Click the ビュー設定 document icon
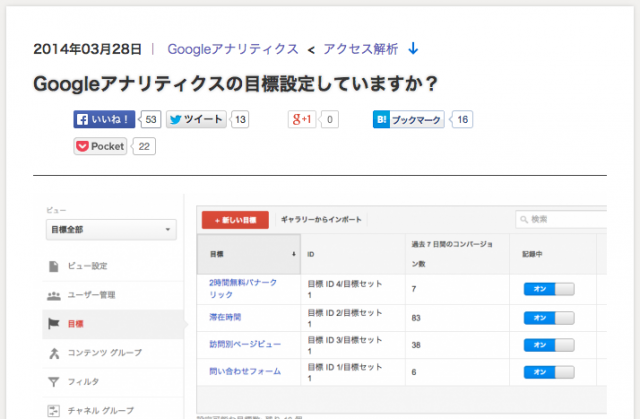Viewport: 640px width, 419px height. [x=53, y=266]
